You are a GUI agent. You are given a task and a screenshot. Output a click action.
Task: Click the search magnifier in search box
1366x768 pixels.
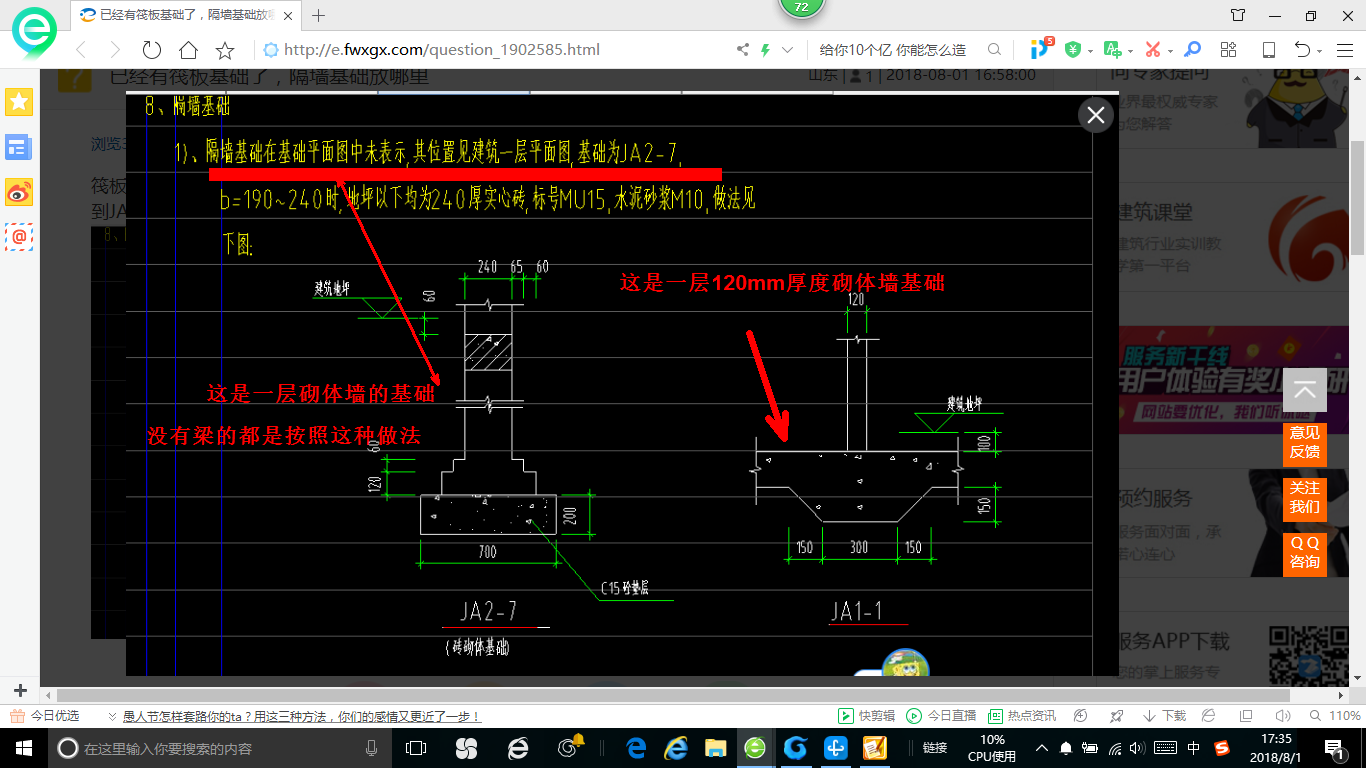coord(994,50)
